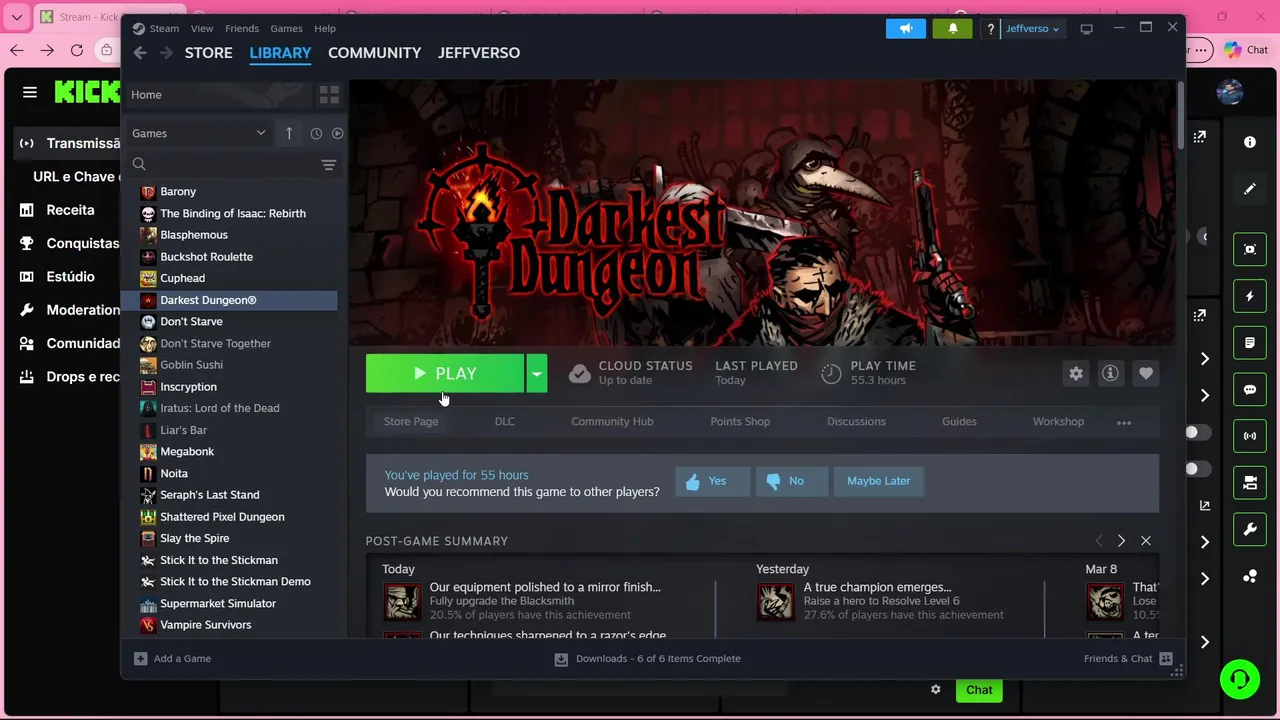This screenshot has width=1280, height=720.
Task: Open the JEFFVERSO profile tab
Action: 479,53
